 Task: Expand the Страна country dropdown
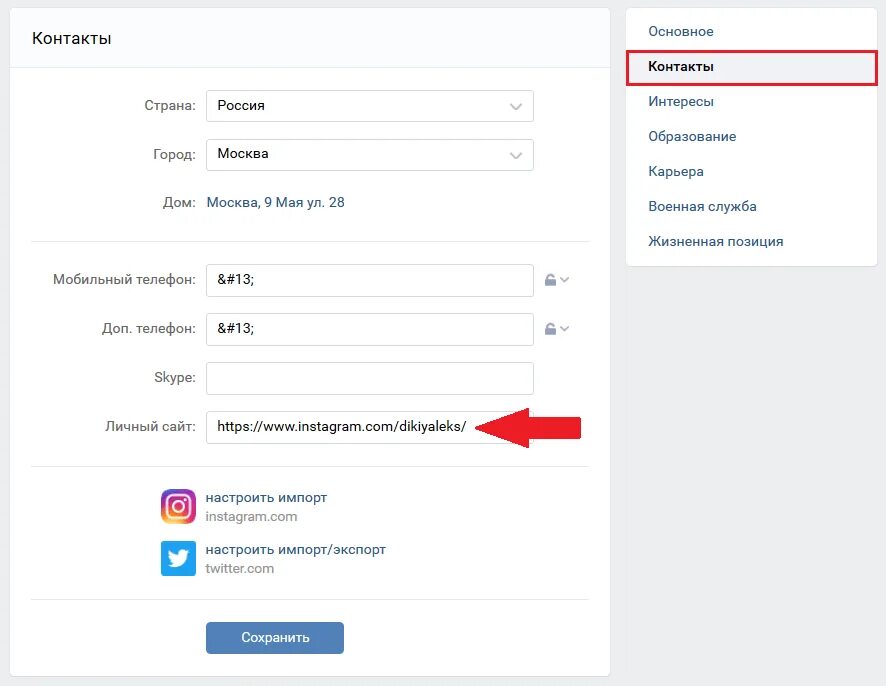click(x=370, y=106)
